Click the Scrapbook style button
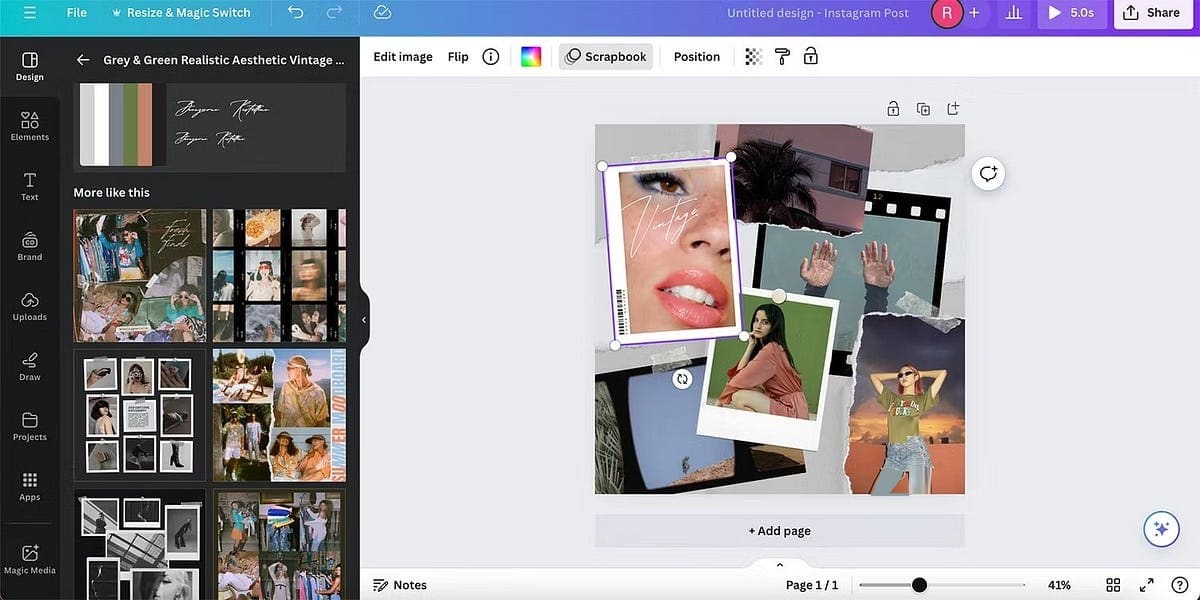1200x600 pixels. coord(606,57)
